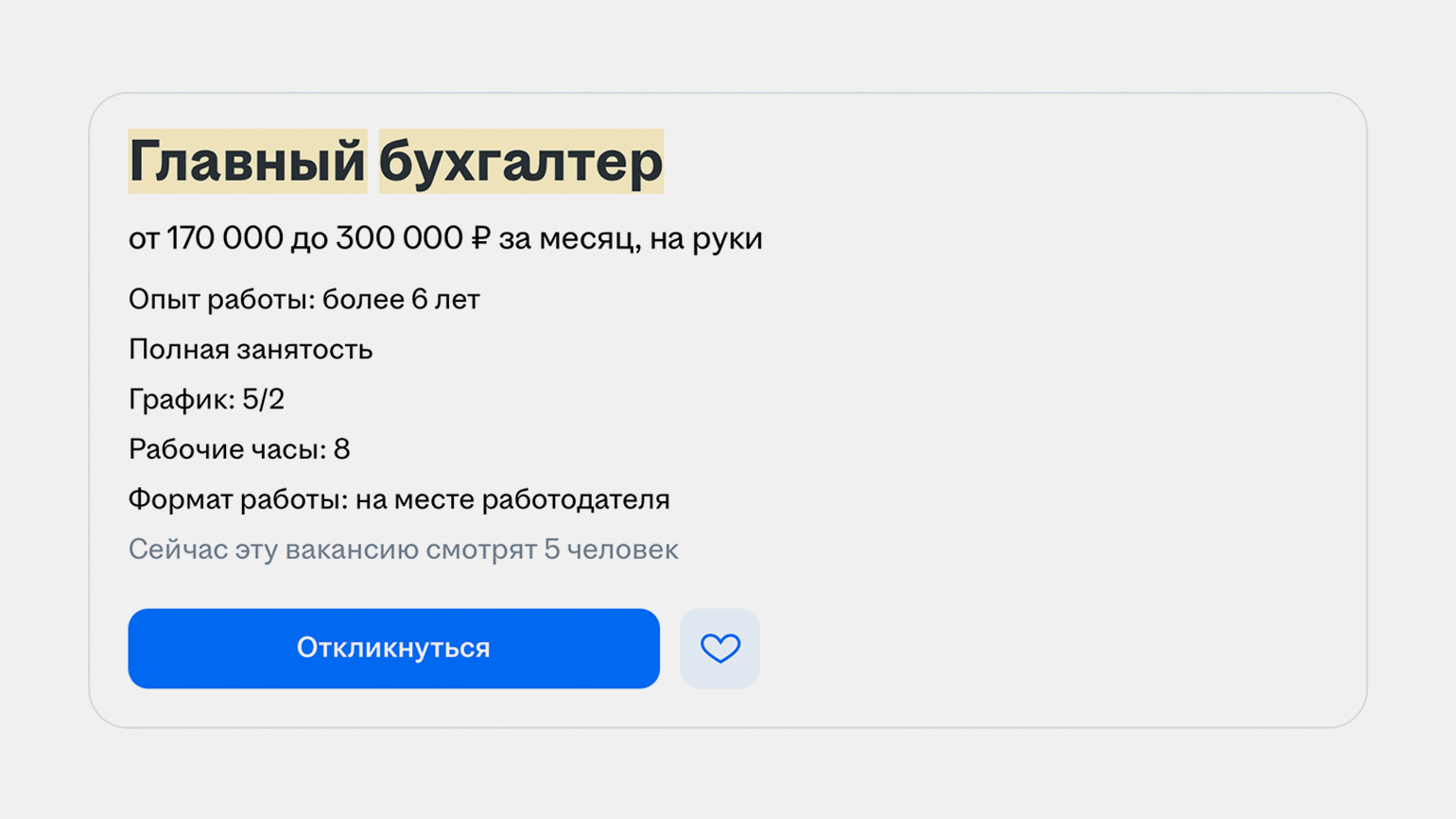Click the Формат работы label
Image resolution: width=1456 pixels, height=819 pixels.
click(x=239, y=499)
